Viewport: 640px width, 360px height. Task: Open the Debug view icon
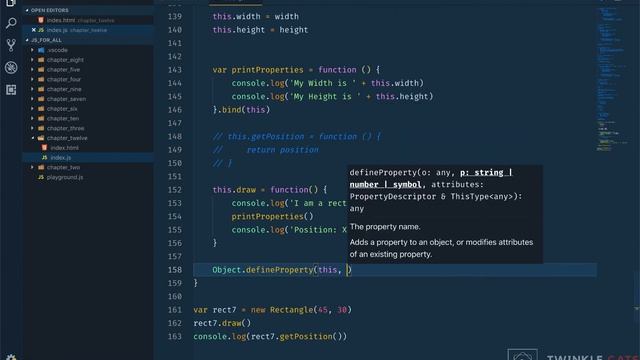11,67
